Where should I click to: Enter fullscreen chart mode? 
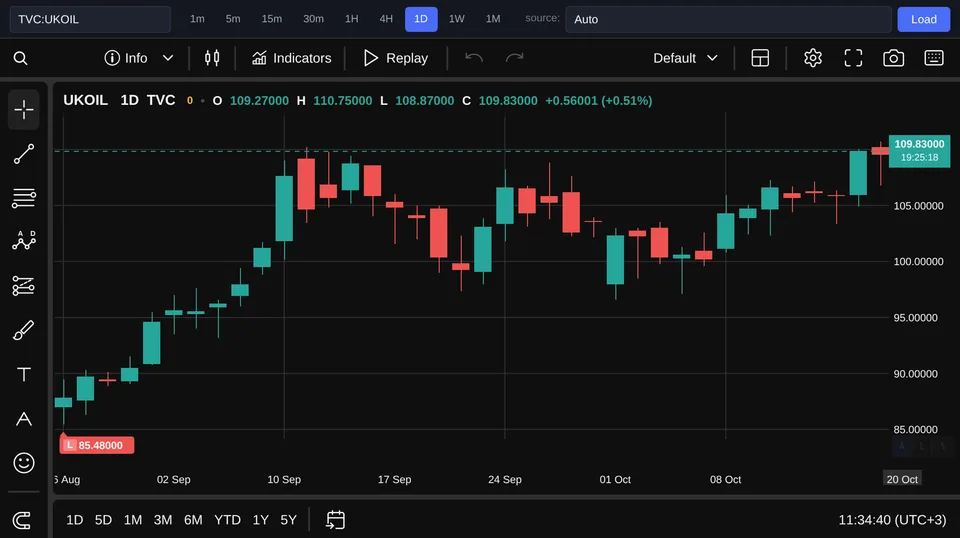(x=853, y=58)
